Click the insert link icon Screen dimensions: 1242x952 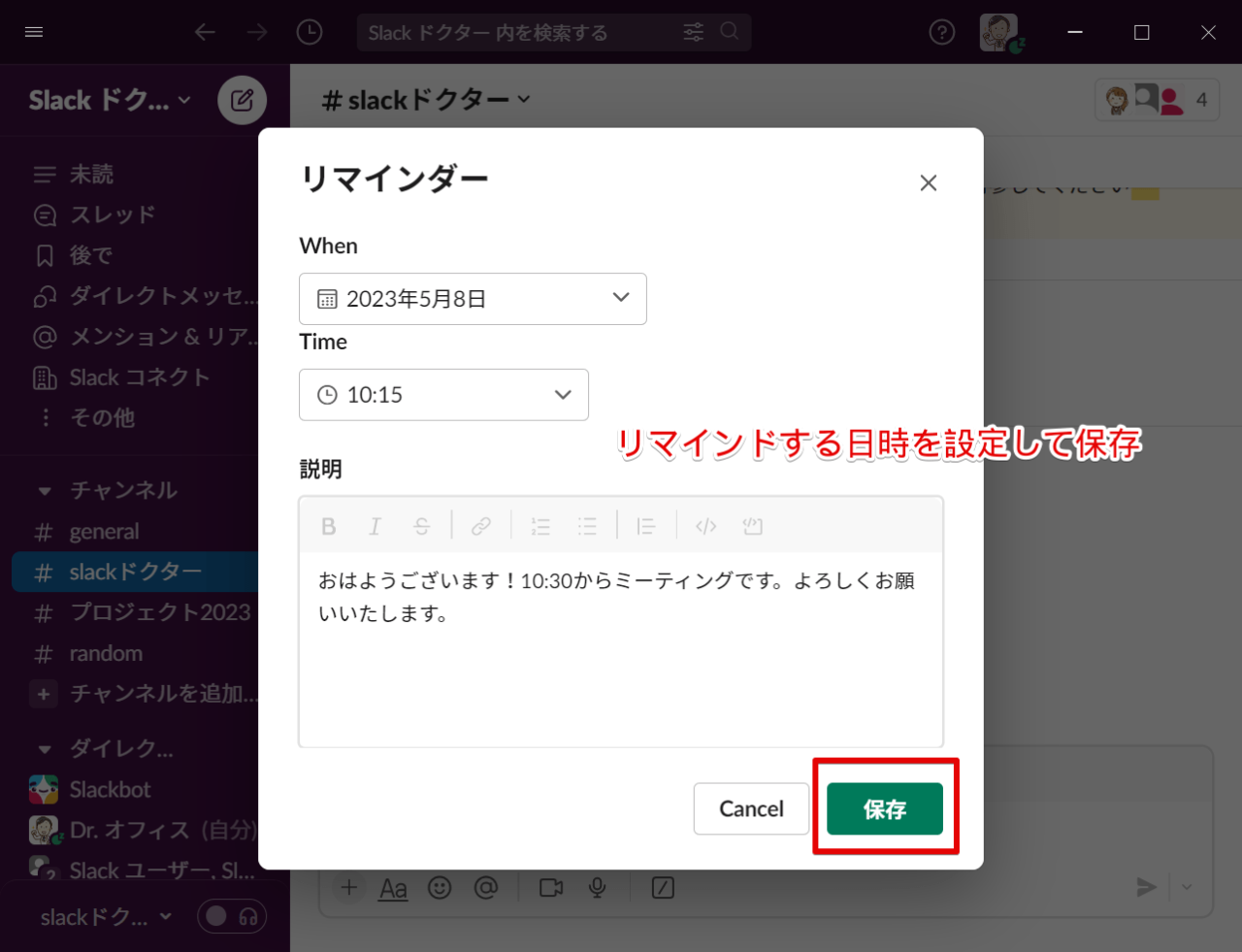(x=480, y=526)
